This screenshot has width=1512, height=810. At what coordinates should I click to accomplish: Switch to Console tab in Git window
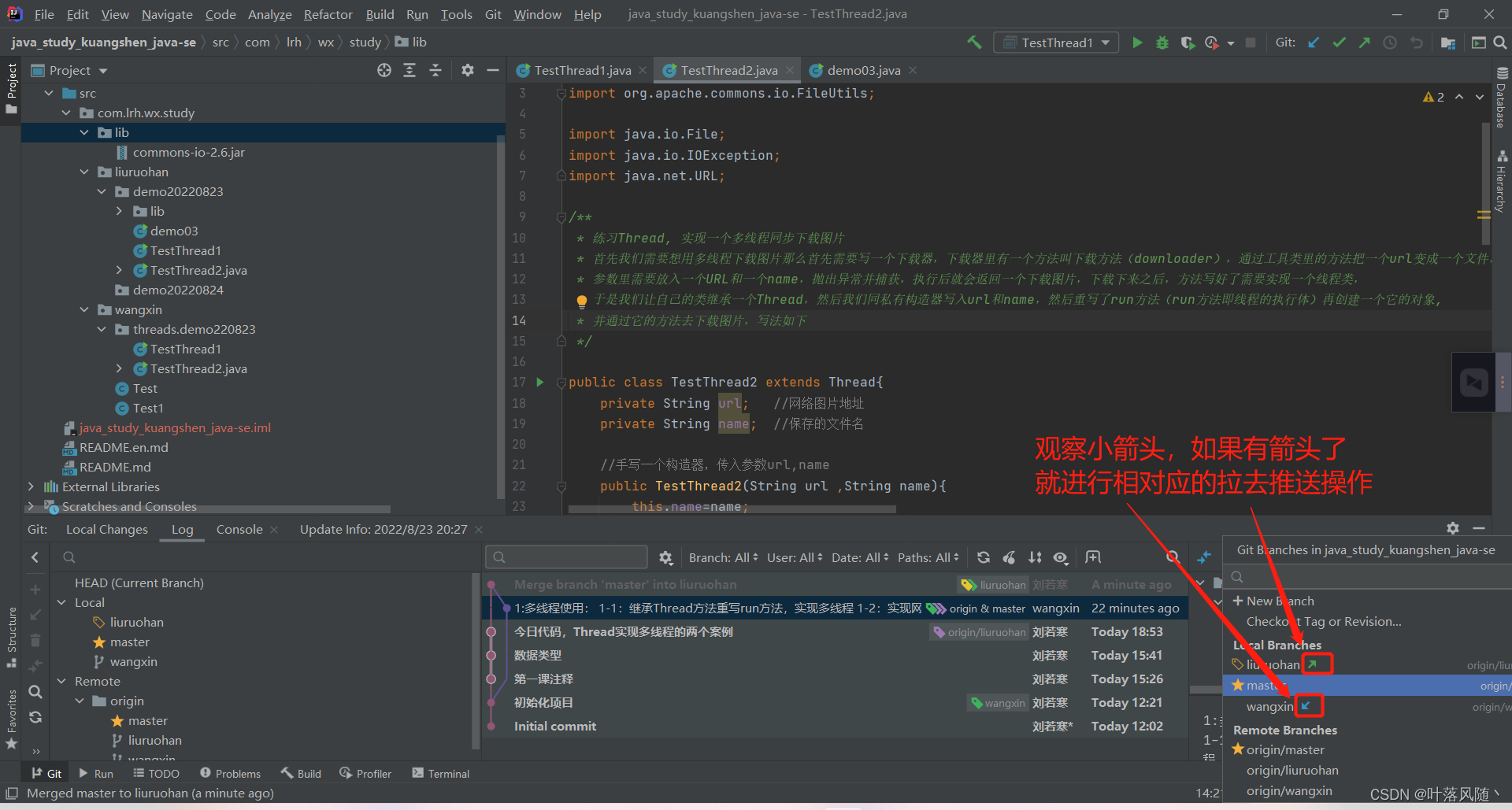click(x=239, y=529)
